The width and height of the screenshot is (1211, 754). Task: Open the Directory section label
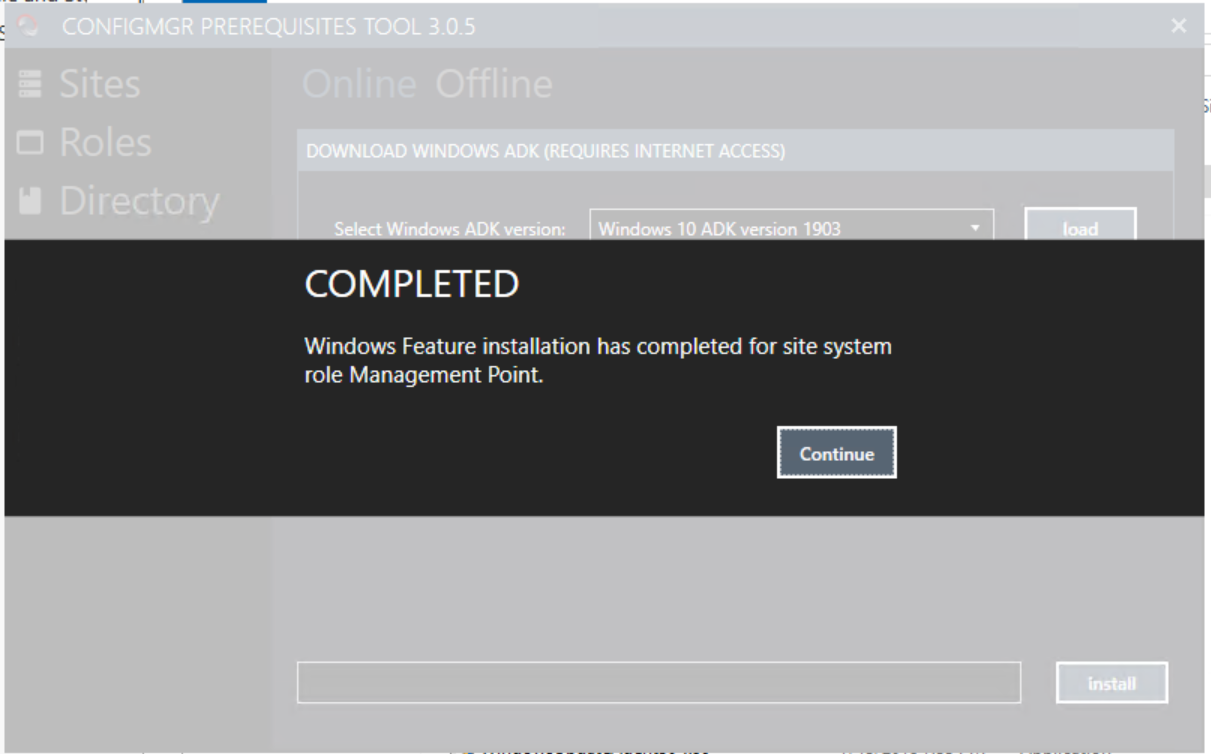pyautogui.click(x=139, y=201)
